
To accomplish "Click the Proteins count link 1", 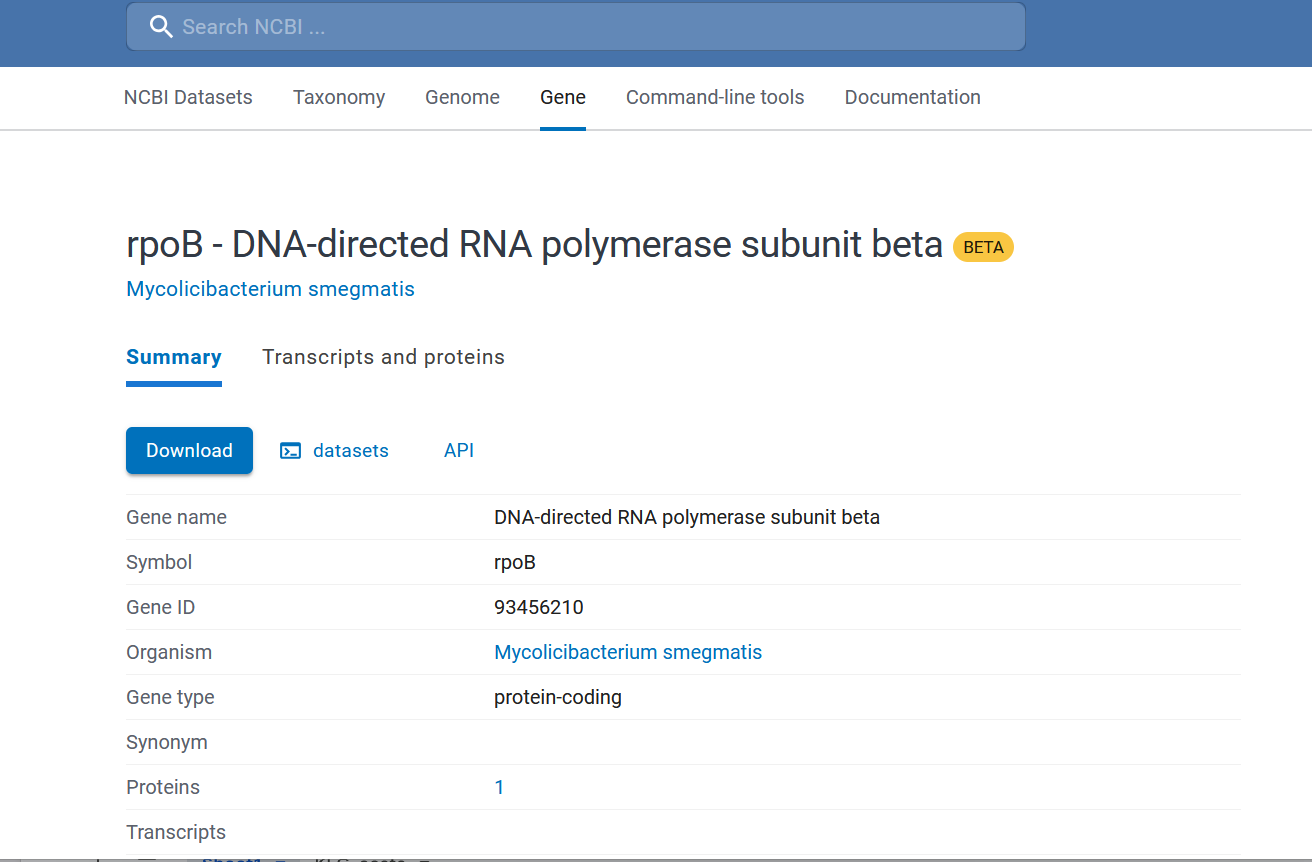I will (x=499, y=787).
